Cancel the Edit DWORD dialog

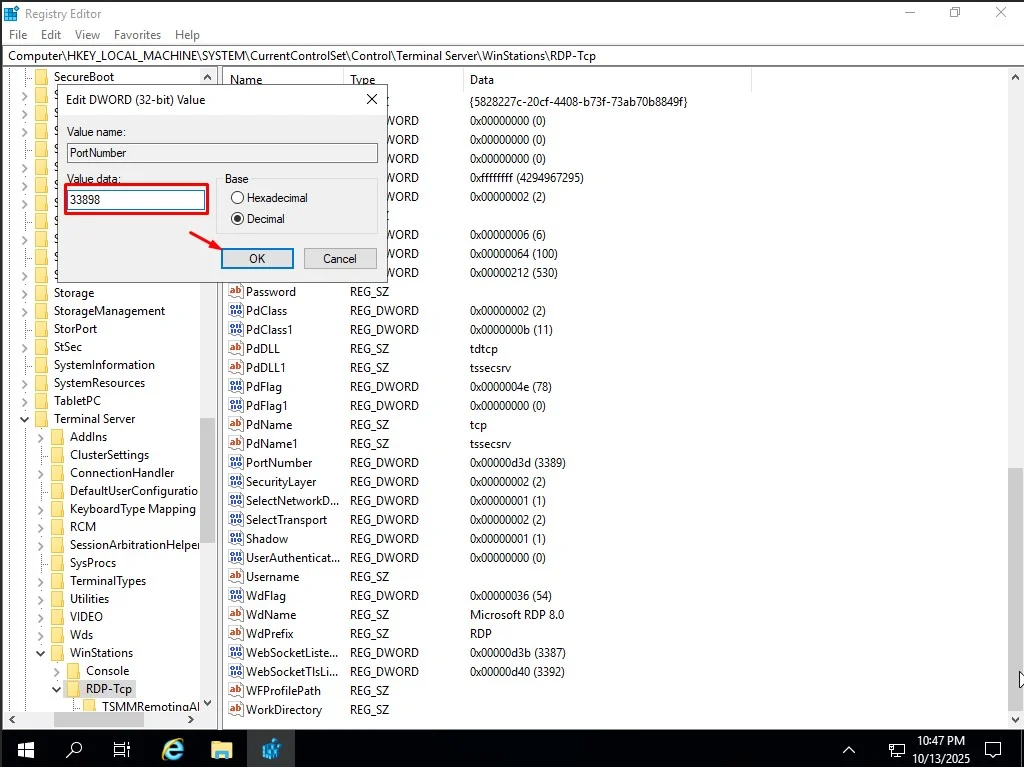(339, 258)
